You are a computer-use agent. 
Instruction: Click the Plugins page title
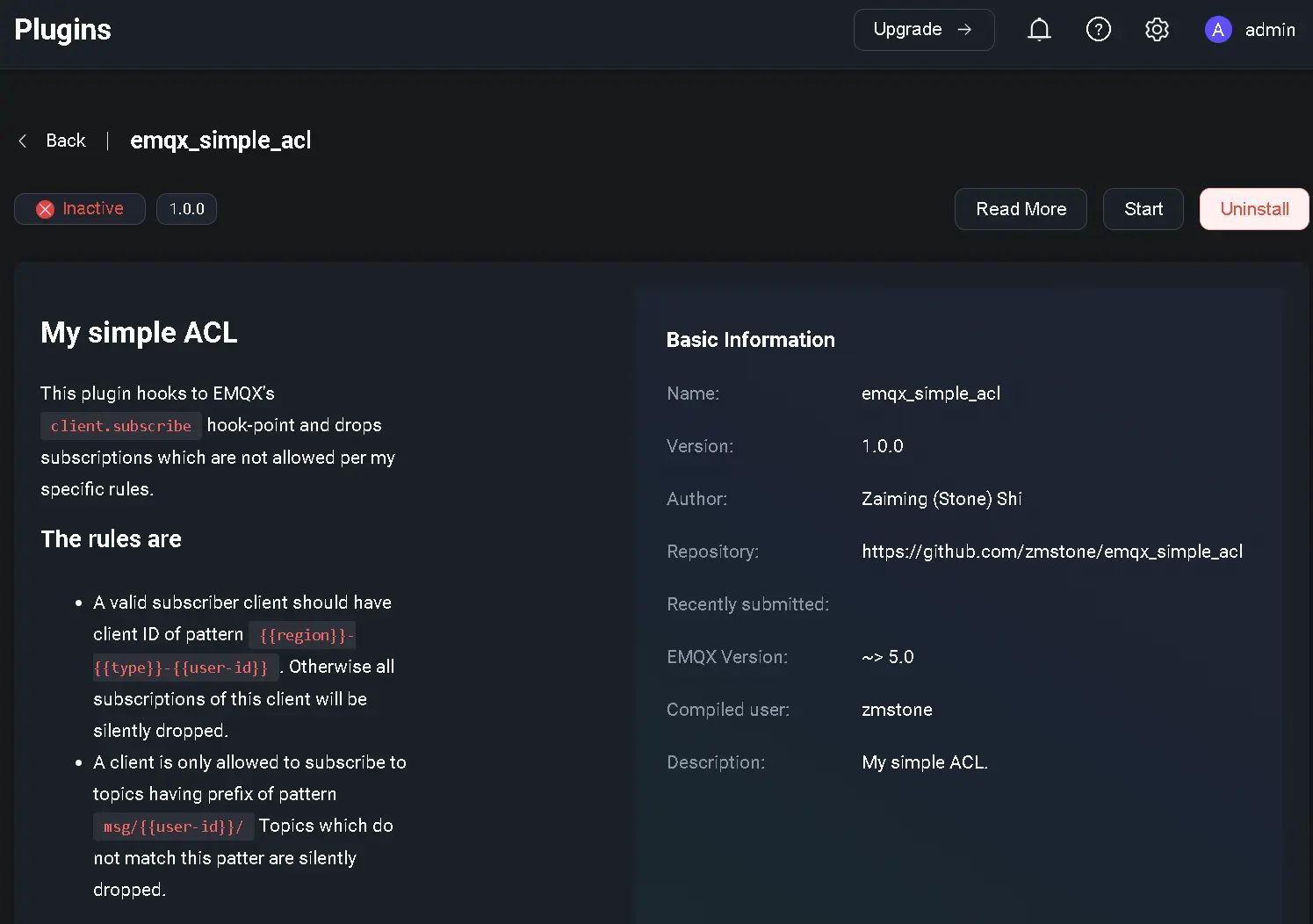[63, 30]
